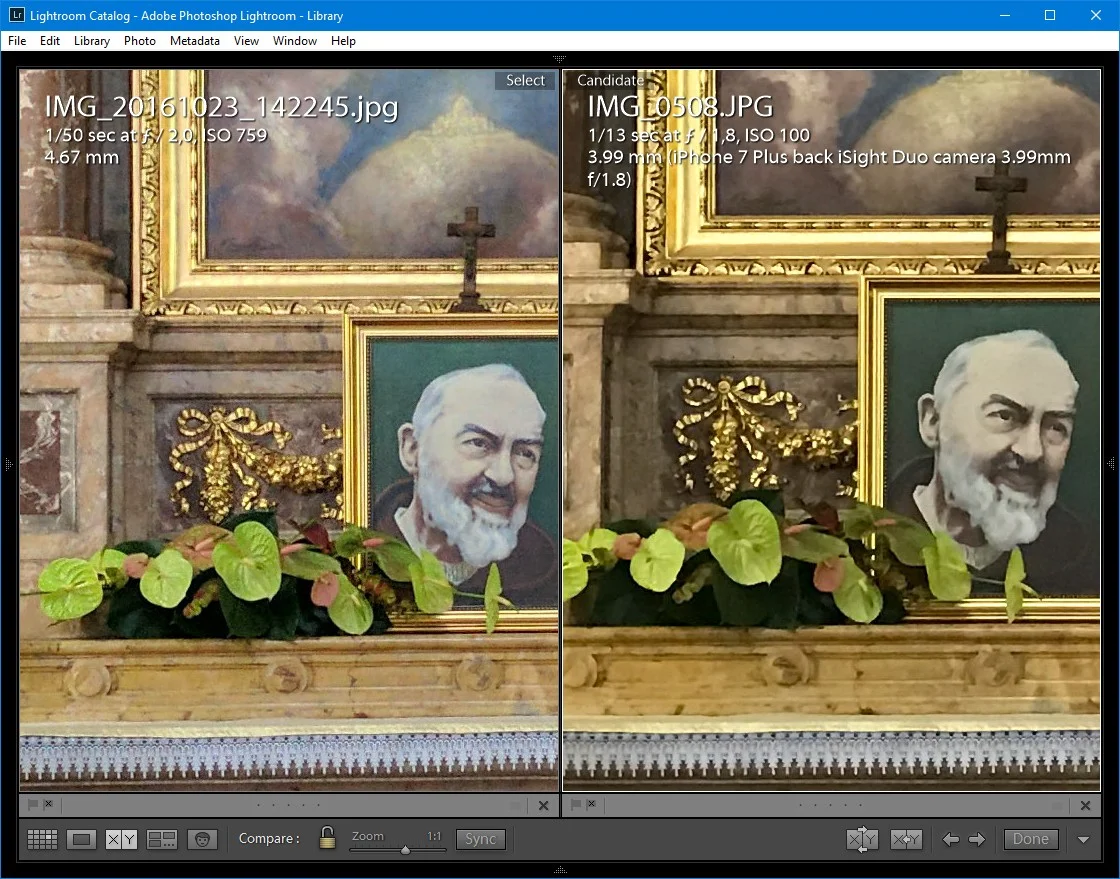Click the '1/50 sec at f / 2,0, ISO 759' text
Image resolution: width=1120 pixels, height=879 pixels.
156,136
